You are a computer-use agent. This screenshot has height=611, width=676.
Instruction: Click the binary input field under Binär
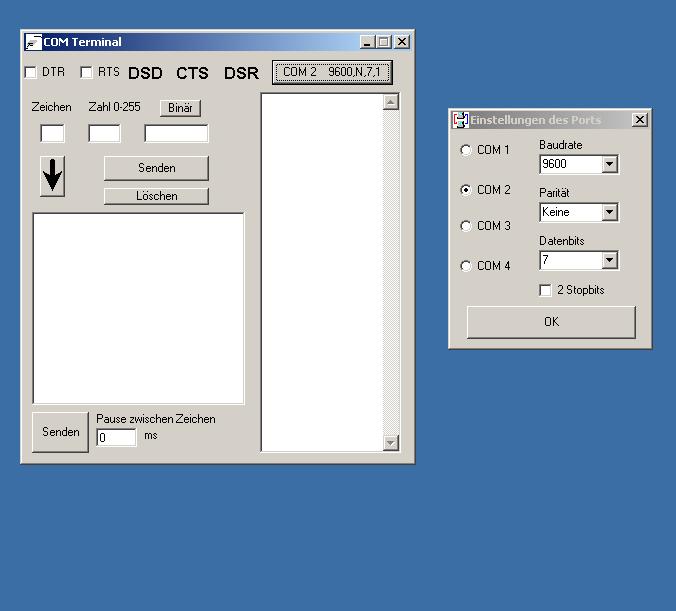pos(176,133)
